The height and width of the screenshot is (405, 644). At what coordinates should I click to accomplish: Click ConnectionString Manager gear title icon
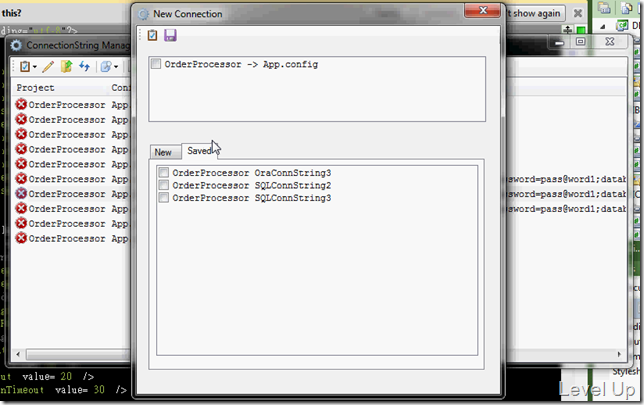pyautogui.click(x=16, y=45)
